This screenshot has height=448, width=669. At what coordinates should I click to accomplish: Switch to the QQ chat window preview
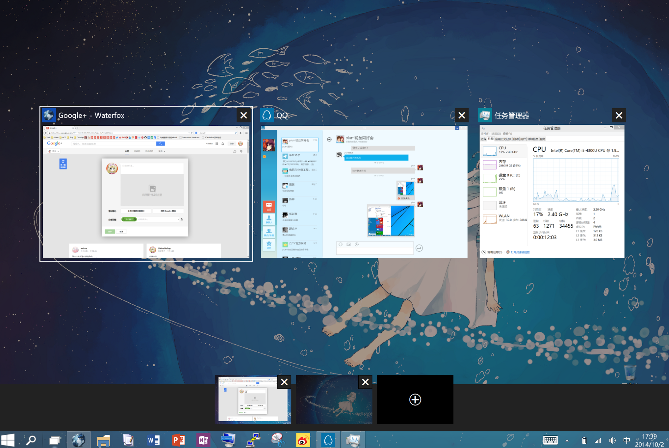click(364, 190)
